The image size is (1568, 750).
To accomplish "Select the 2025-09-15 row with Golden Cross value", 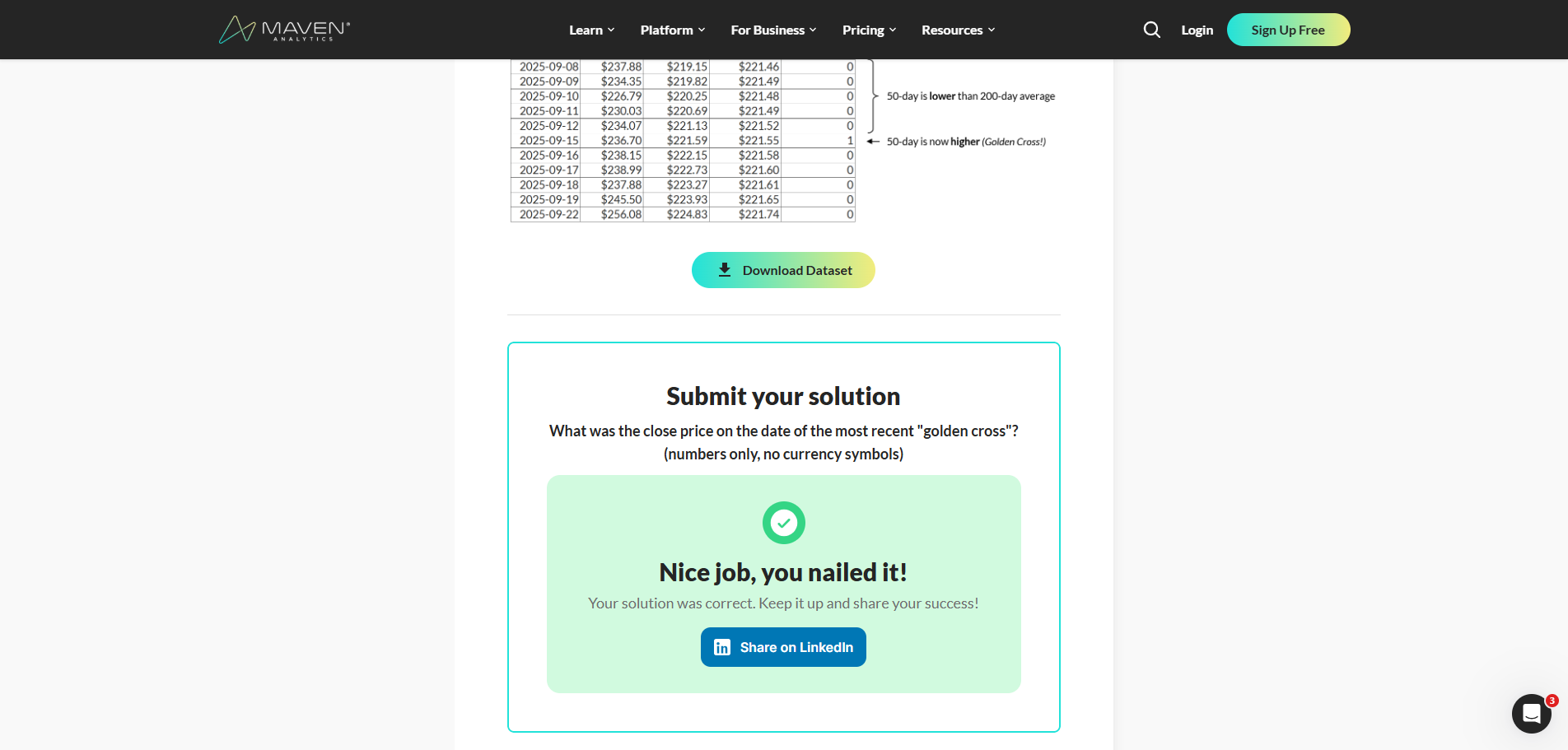I will (x=684, y=140).
